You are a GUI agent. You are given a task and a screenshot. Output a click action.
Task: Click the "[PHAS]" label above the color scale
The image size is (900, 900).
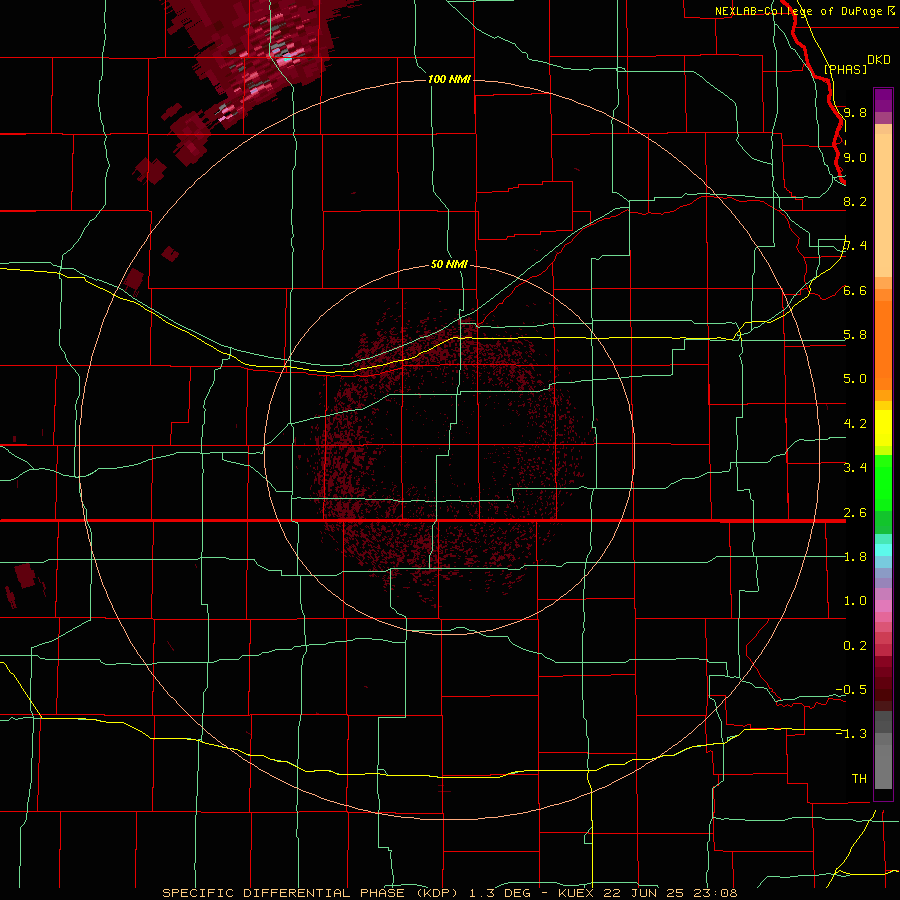click(845, 69)
